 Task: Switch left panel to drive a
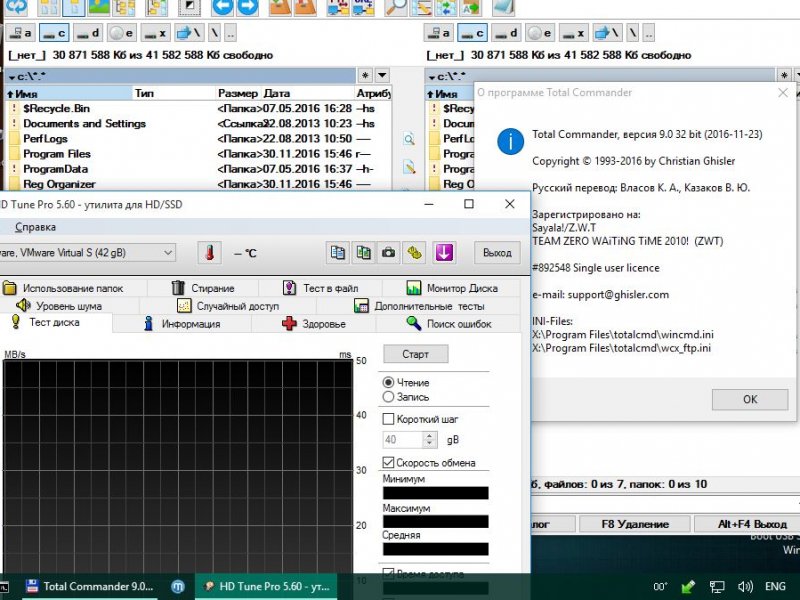point(21,33)
